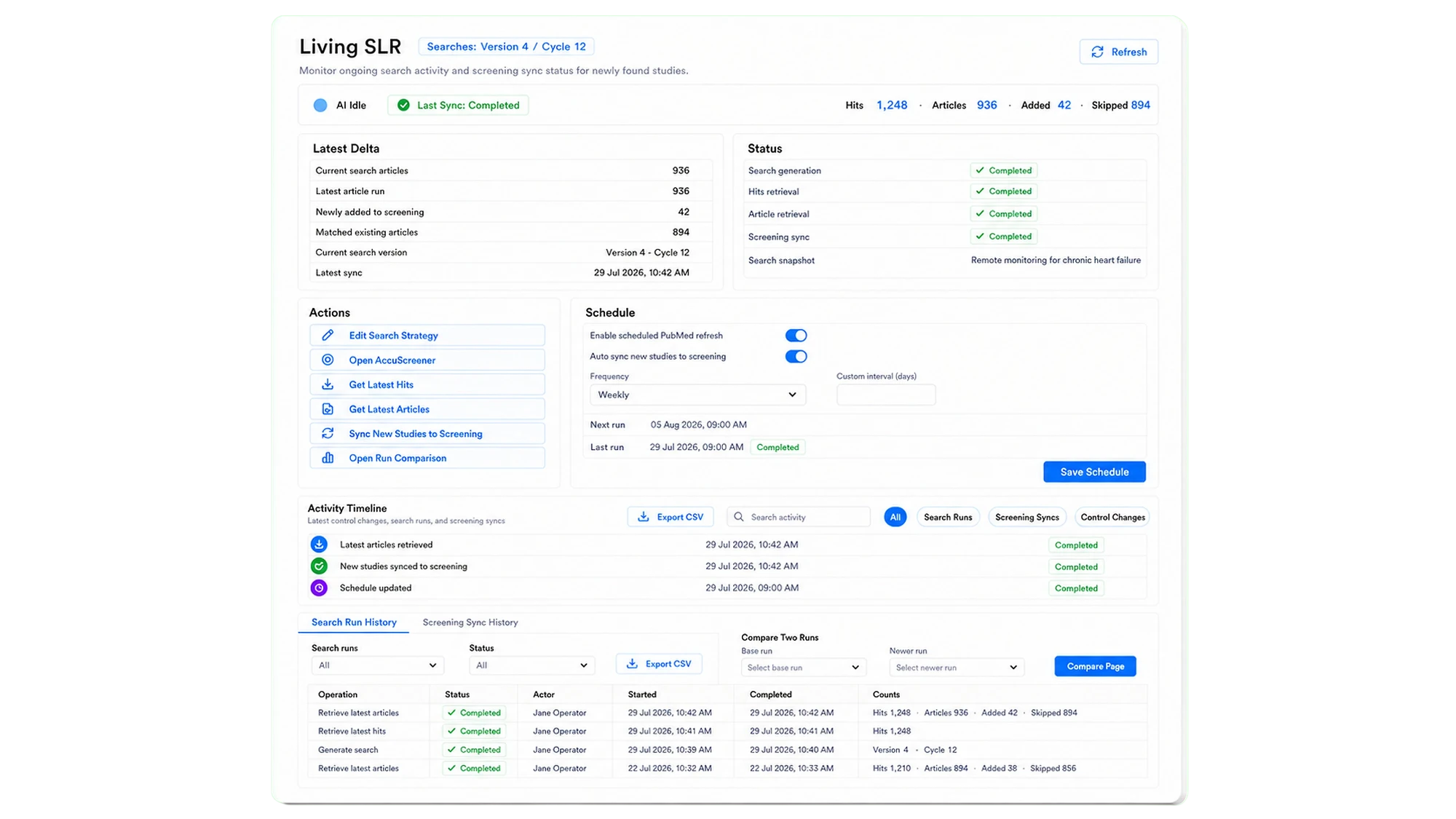Click the download icon for Get Latest Hits
Screen dimensions: 1456x819
click(328, 384)
